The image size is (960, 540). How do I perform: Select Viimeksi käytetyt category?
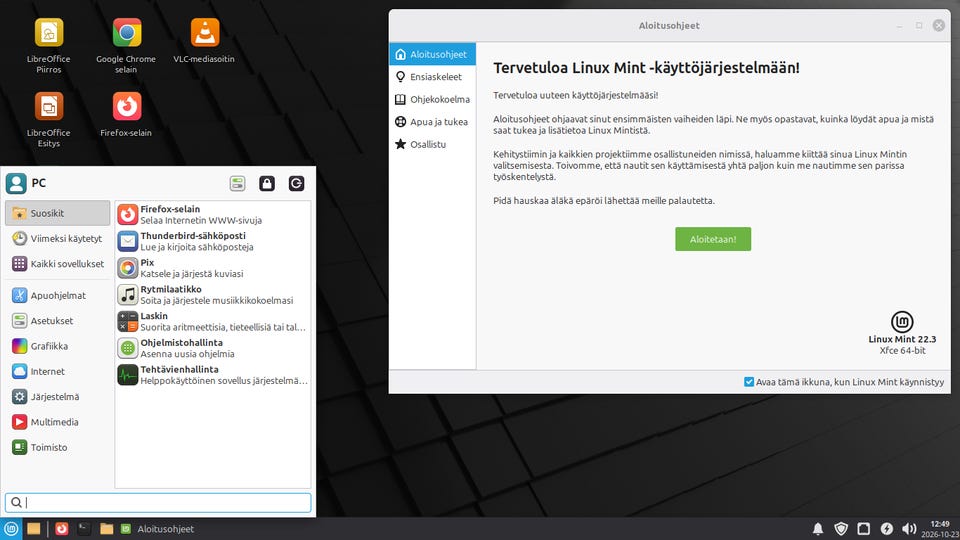[x=58, y=238]
